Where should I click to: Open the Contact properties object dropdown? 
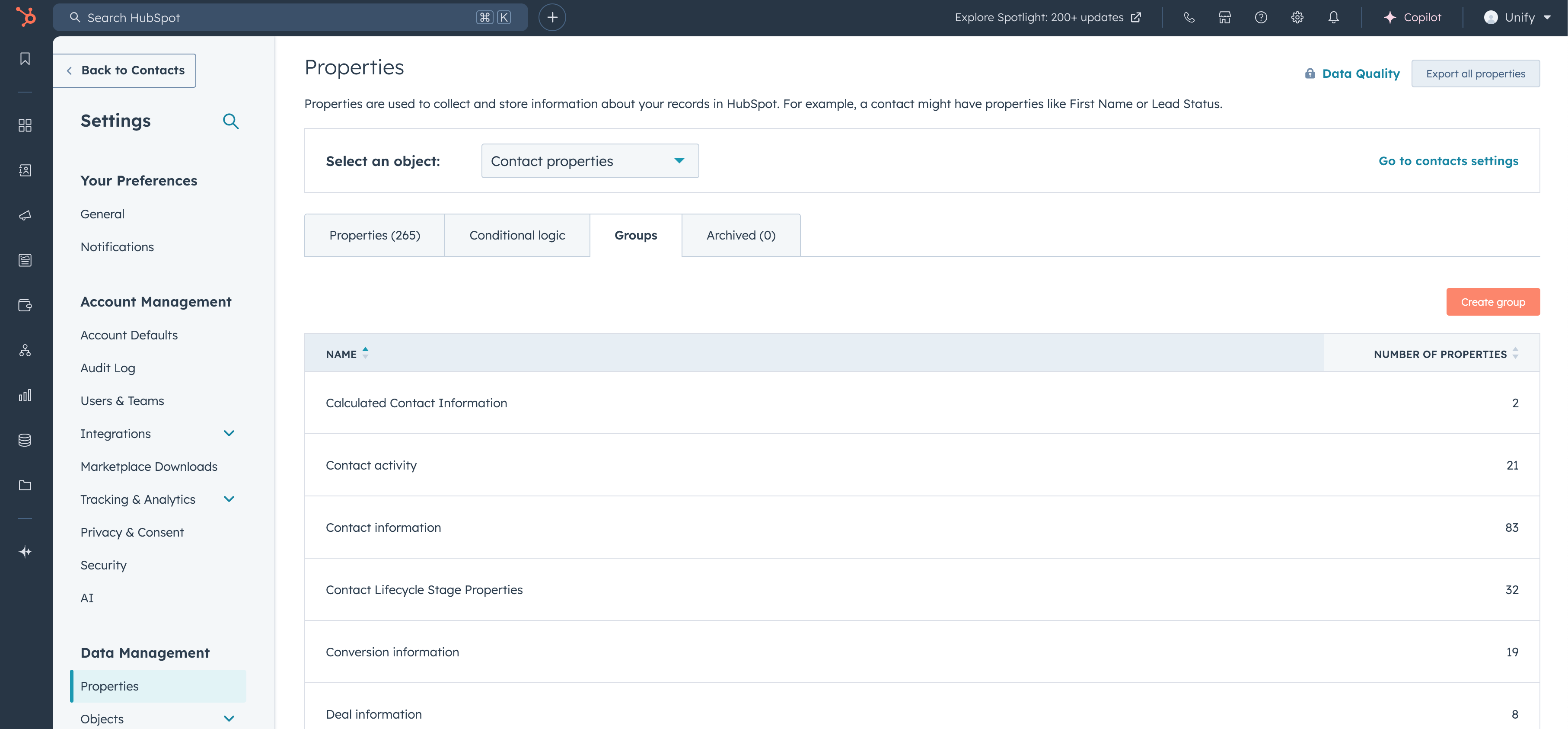click(589, 161)
